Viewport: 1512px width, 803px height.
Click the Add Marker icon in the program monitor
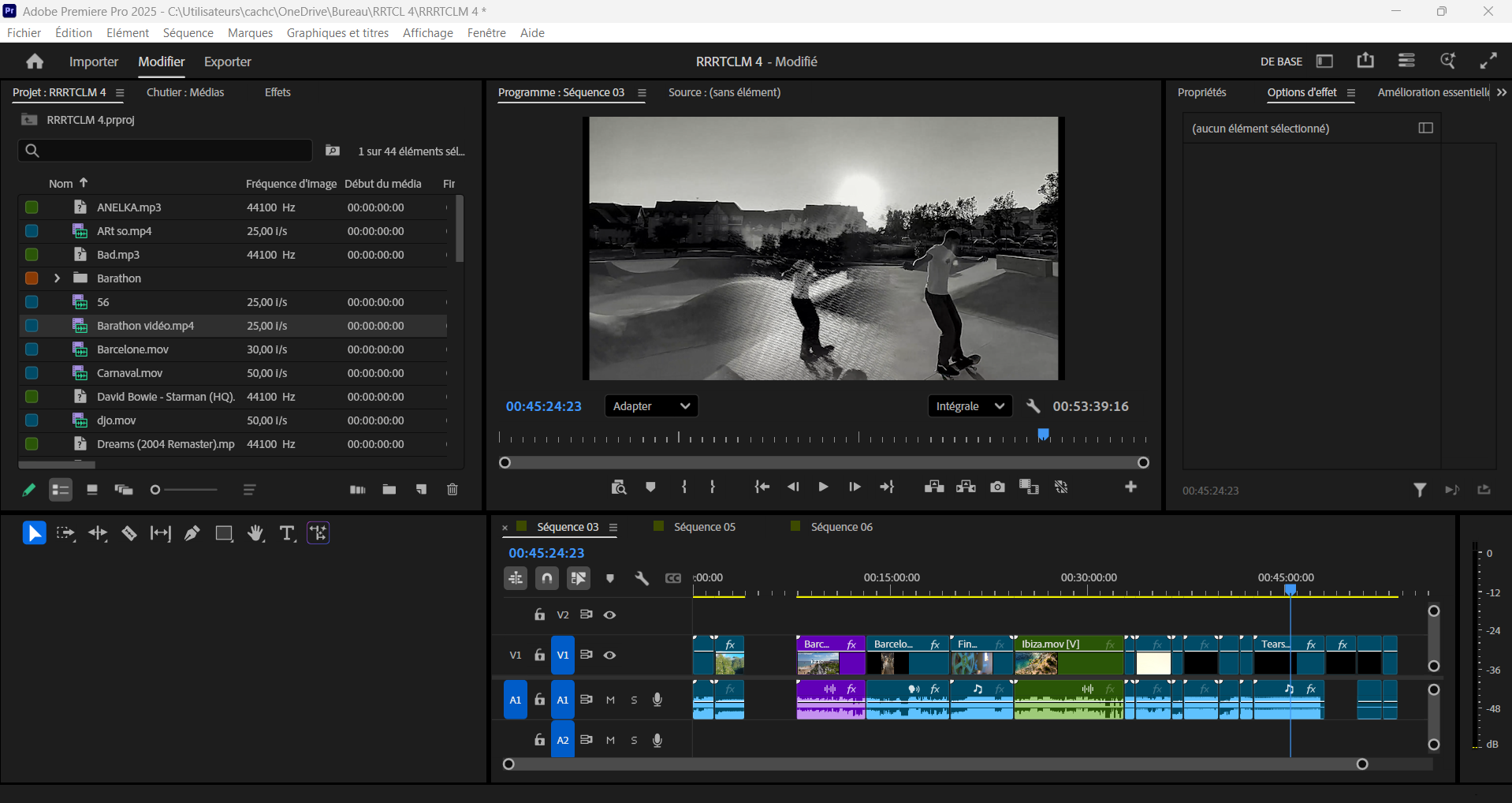coord(650,487)
